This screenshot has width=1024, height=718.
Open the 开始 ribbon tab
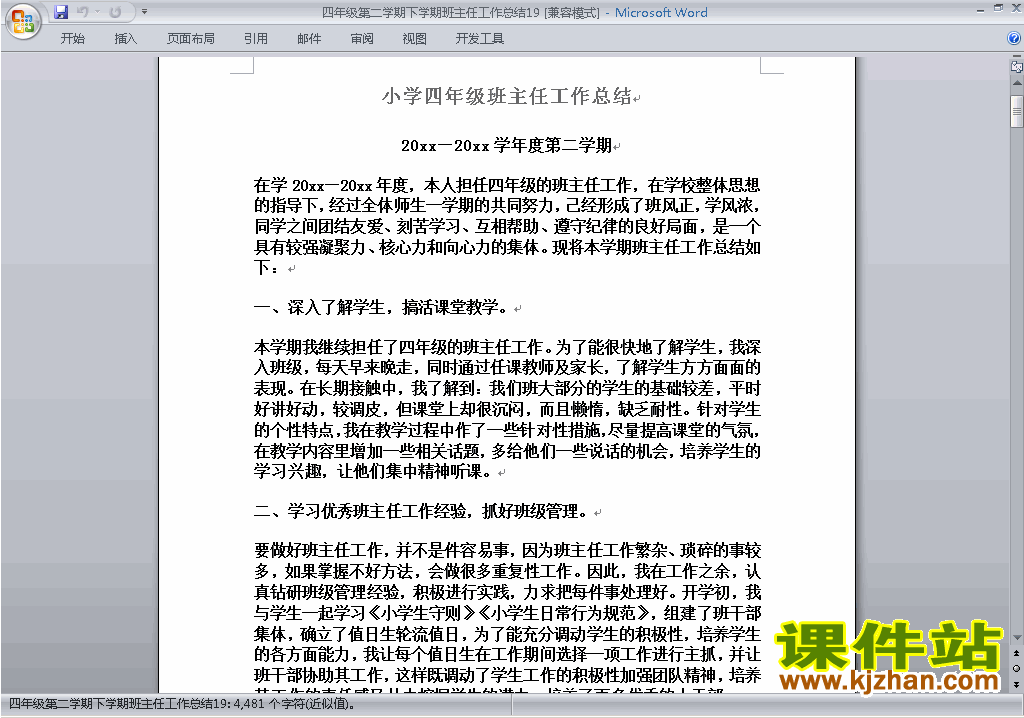[x=72, y=39]
